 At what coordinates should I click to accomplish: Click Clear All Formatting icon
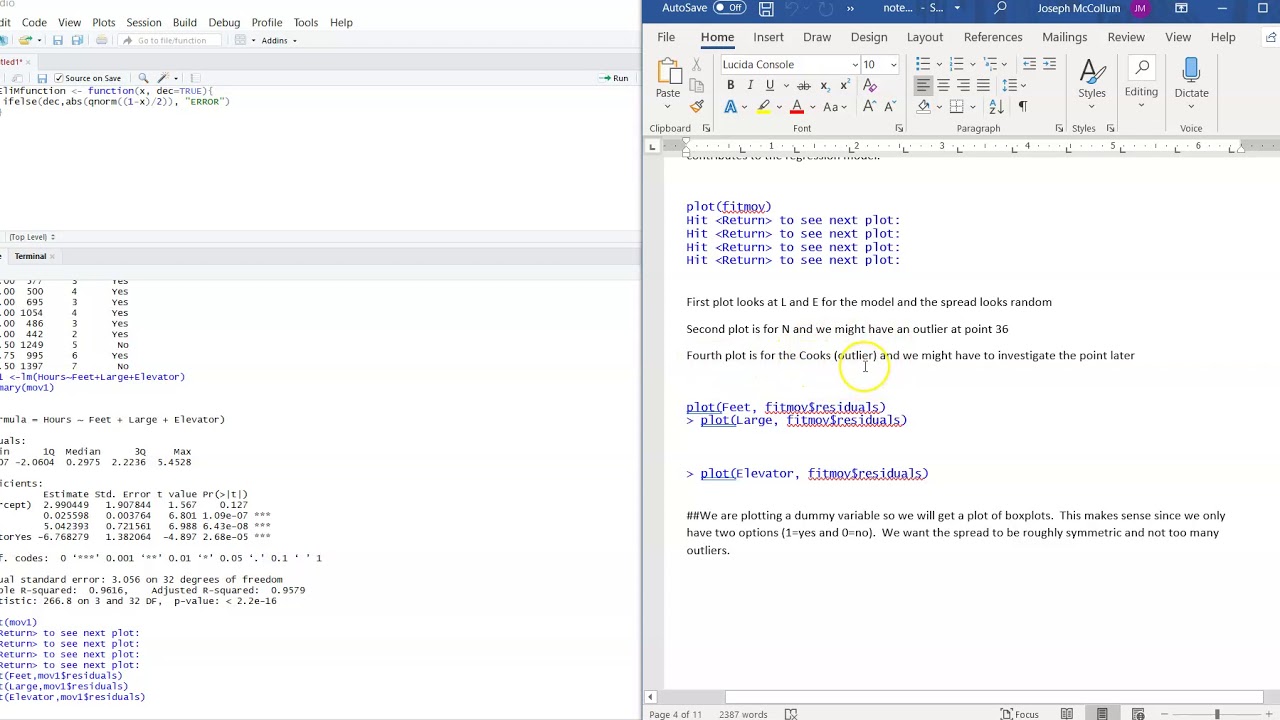click(869, 86)
